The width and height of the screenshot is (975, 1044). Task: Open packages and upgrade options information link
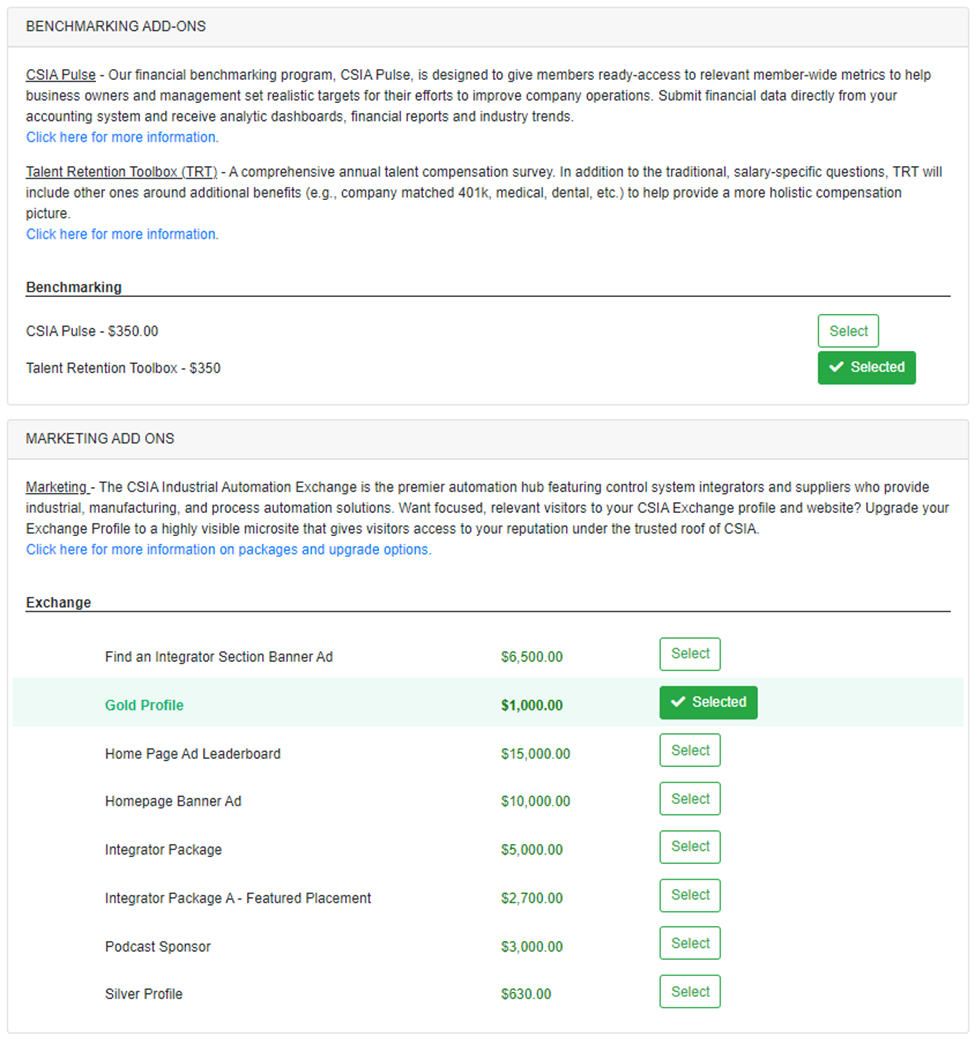pyautogui.click(x=228, y=549)
